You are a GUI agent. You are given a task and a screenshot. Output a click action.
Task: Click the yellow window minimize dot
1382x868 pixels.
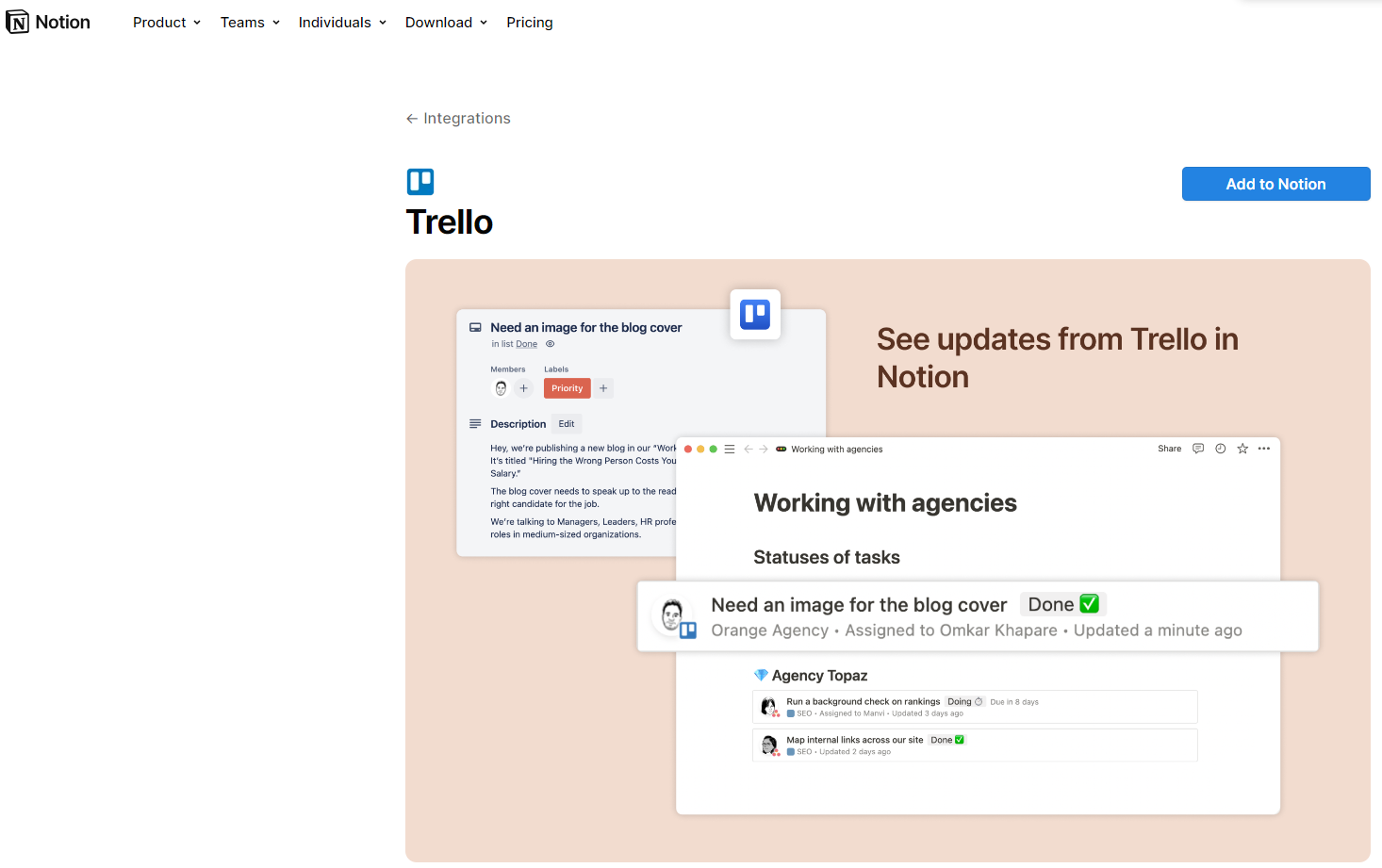700,450
